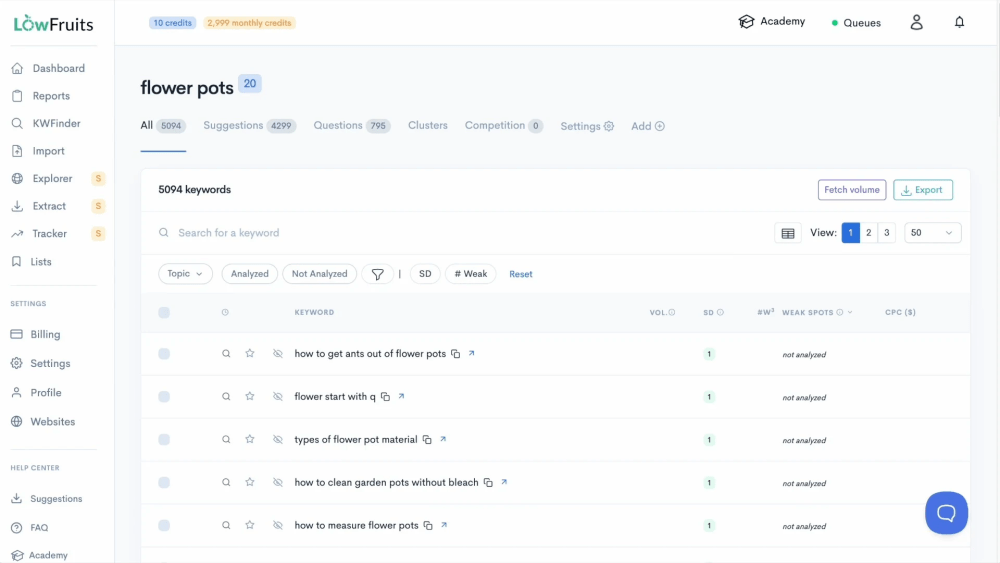
Task: Expand the Weak Spots column sort arrow
Action: click(x=850, y=312)
